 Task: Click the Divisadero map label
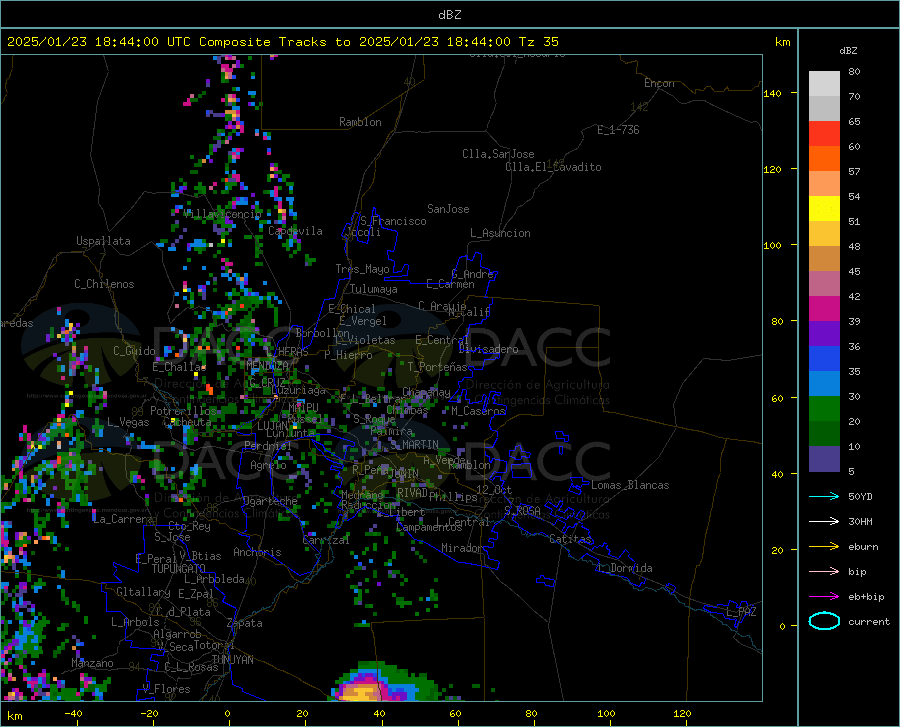click(x=488, y=349)
